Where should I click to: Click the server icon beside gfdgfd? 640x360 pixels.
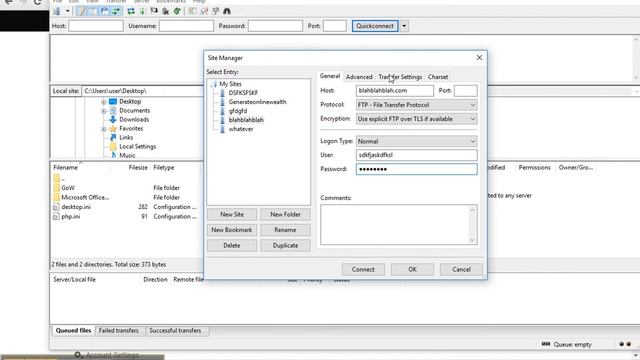pos(222,111)
